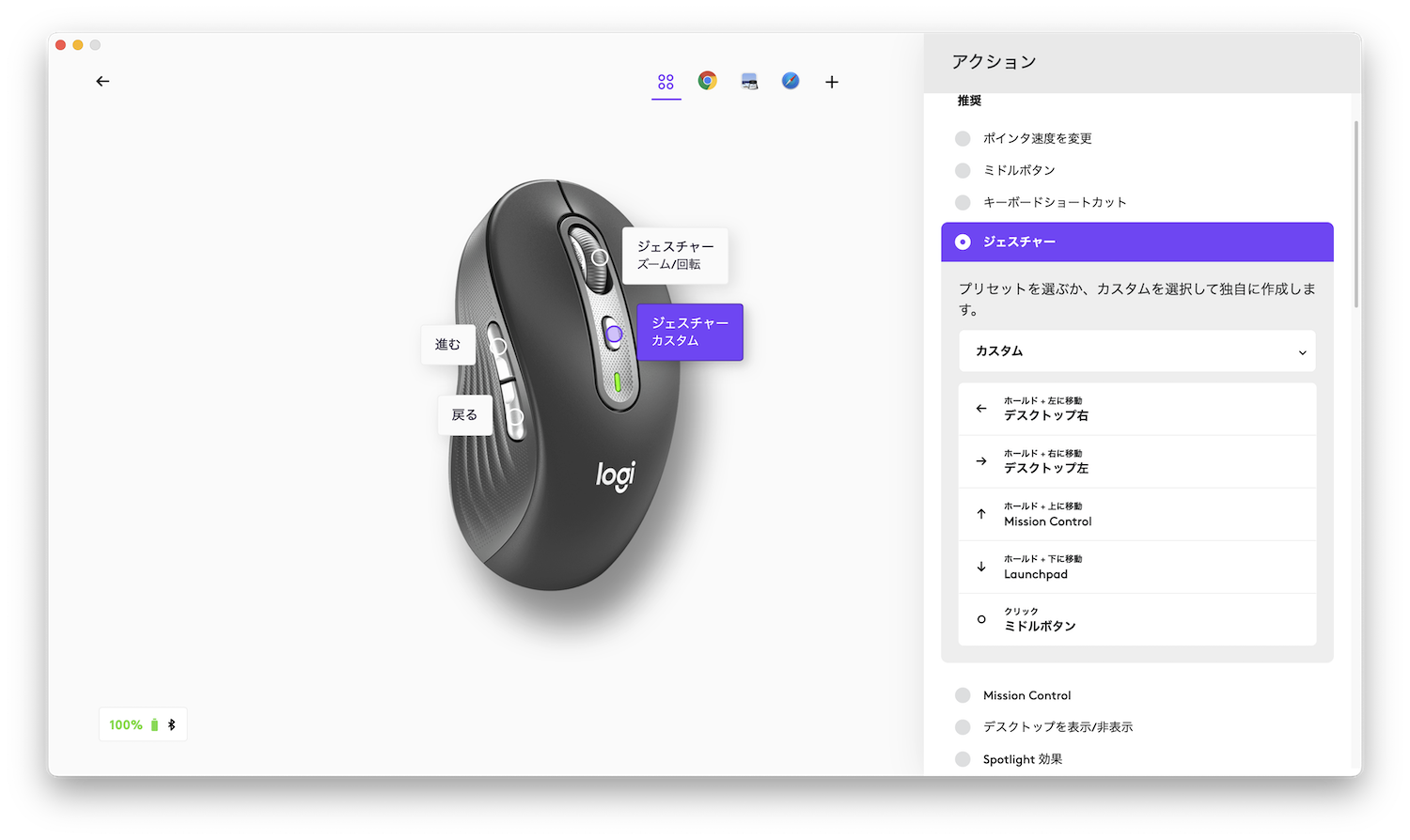Open the ジェスチャー カスタム purple label
Viewport: 1410px width, 840px height.
[690, 332]
